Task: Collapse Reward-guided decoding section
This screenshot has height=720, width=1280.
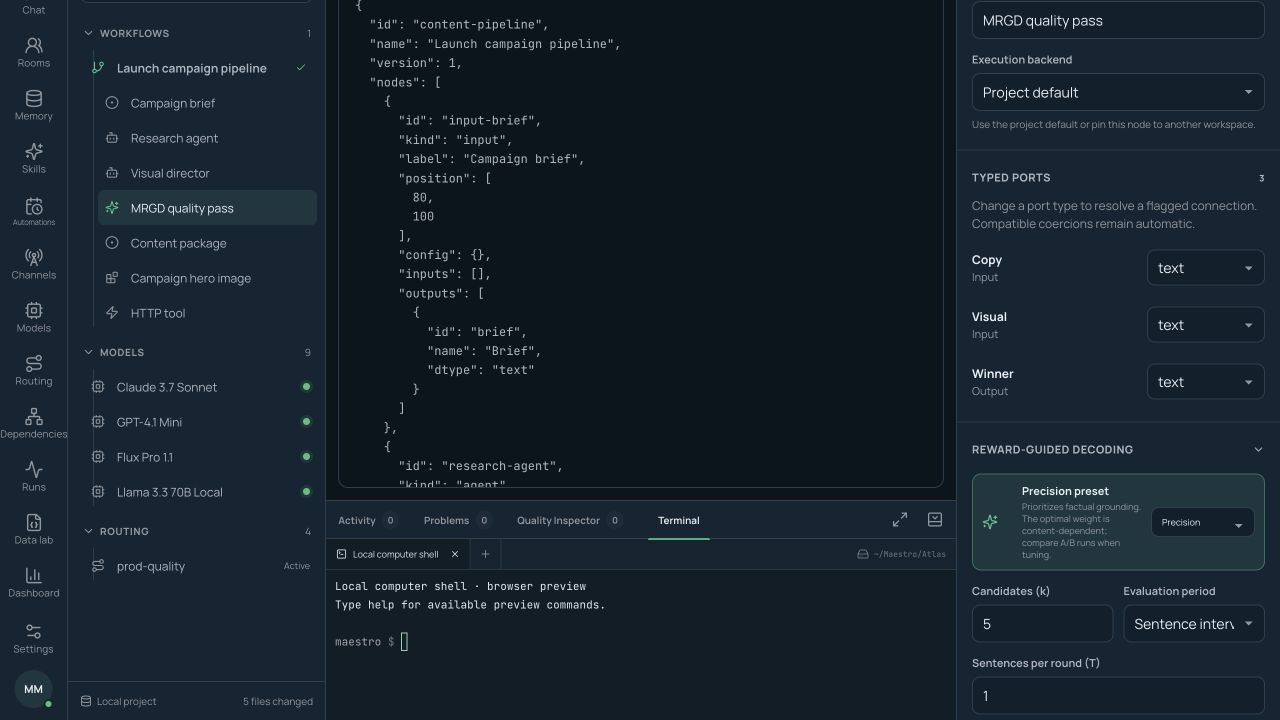Action: click(x=1258, y=449)
